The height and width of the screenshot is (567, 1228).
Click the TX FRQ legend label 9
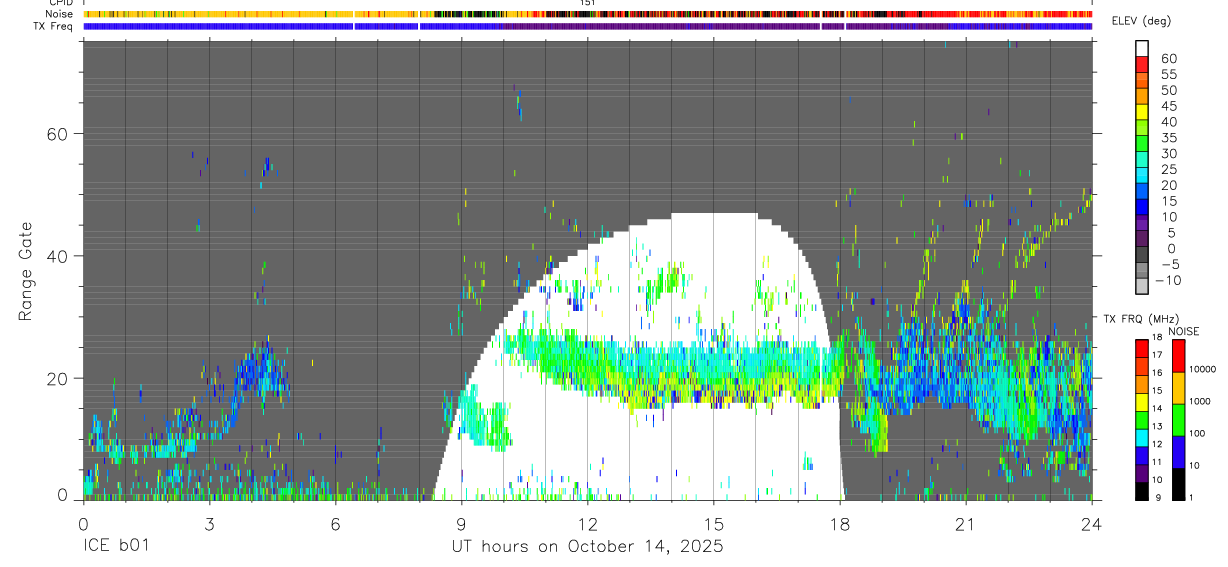tap(1158, 496)
